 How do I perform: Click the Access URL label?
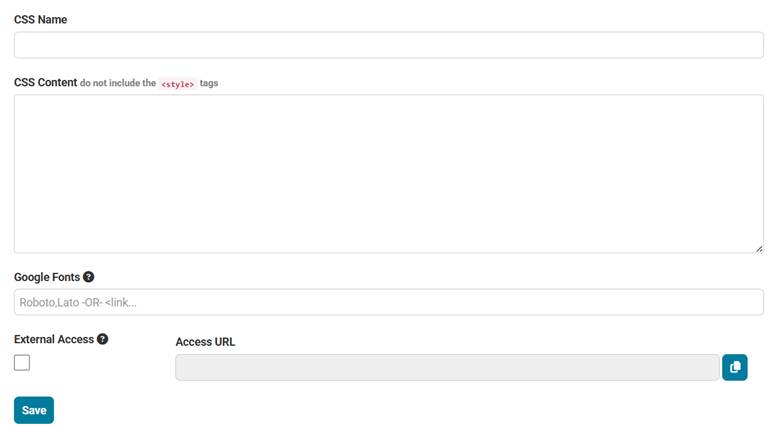click(x=205, y=342)
